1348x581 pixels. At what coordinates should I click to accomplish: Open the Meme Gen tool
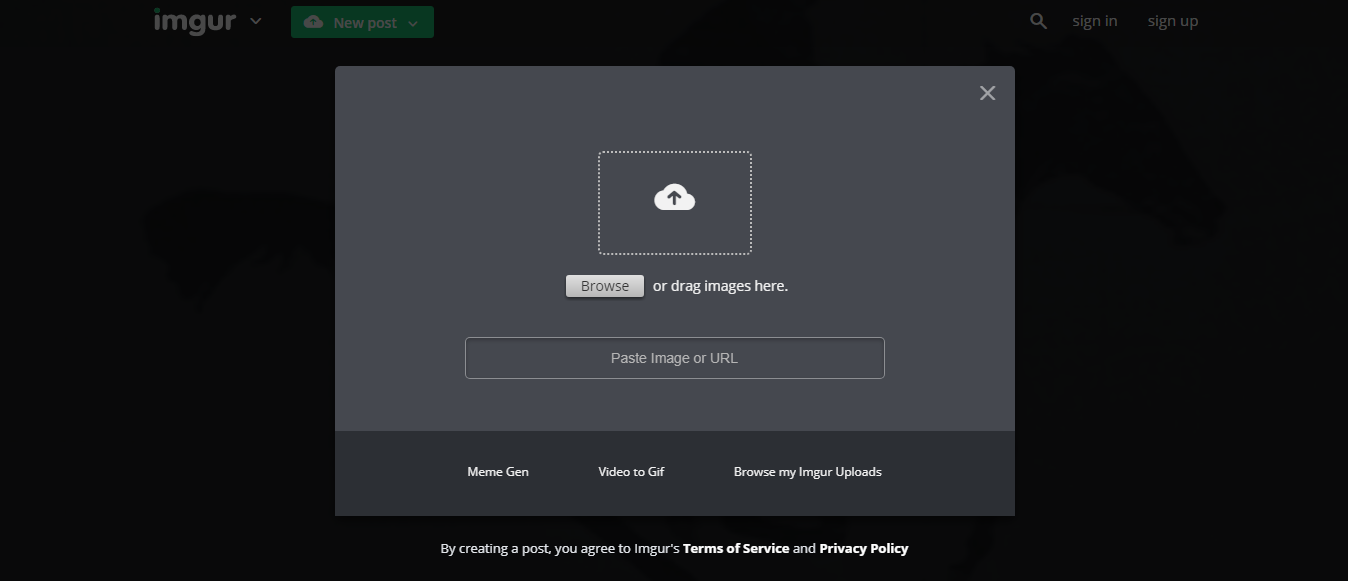point(497,471)
